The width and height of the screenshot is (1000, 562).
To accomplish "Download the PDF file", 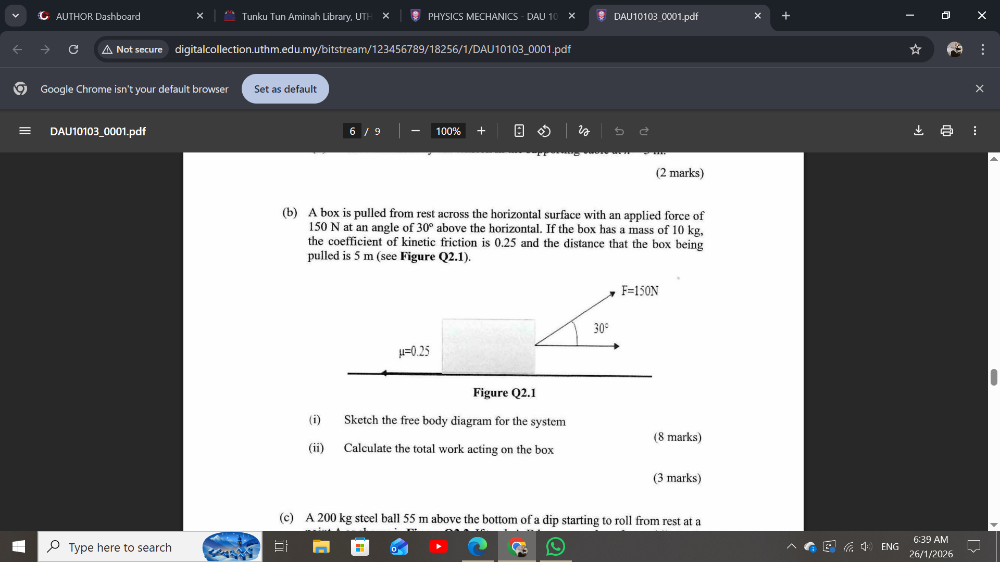I will (918, 131).
